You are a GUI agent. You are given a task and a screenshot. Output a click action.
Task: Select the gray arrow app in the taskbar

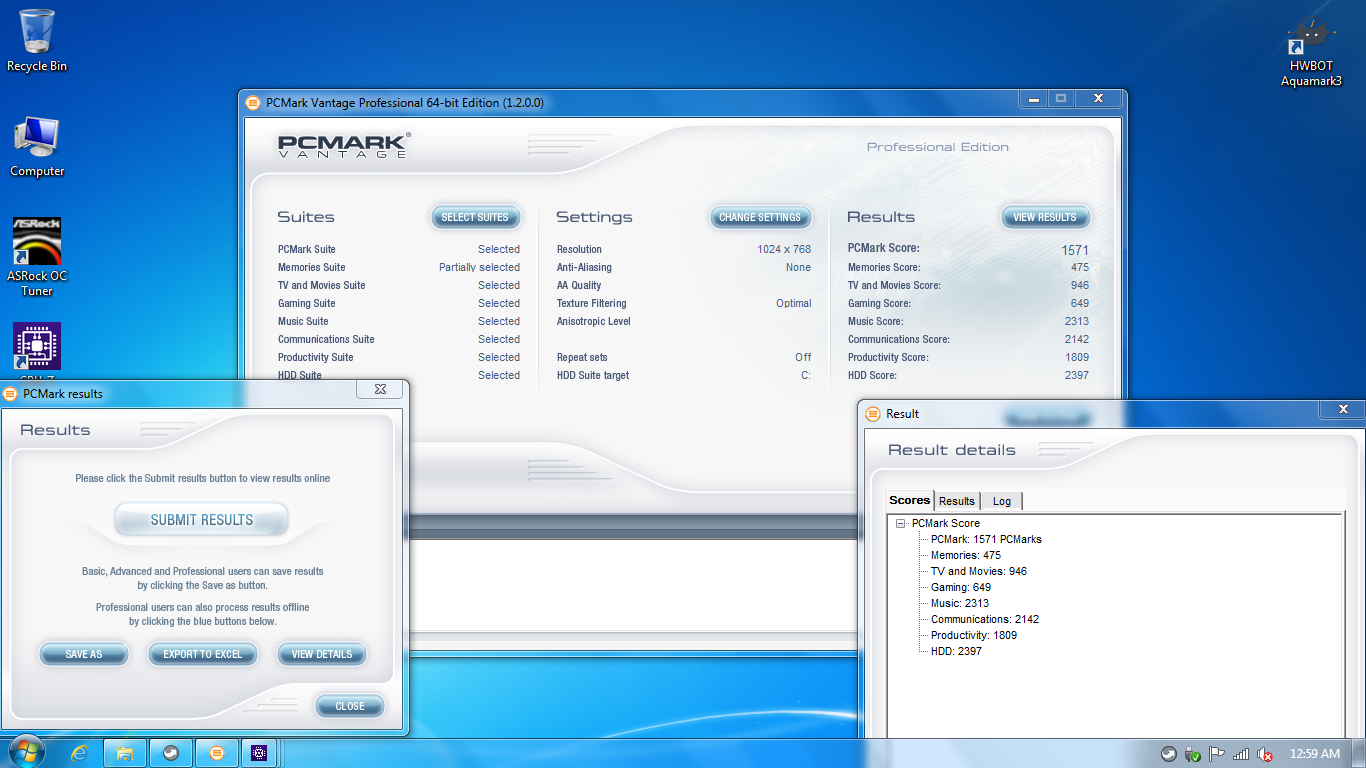[171, 753]
